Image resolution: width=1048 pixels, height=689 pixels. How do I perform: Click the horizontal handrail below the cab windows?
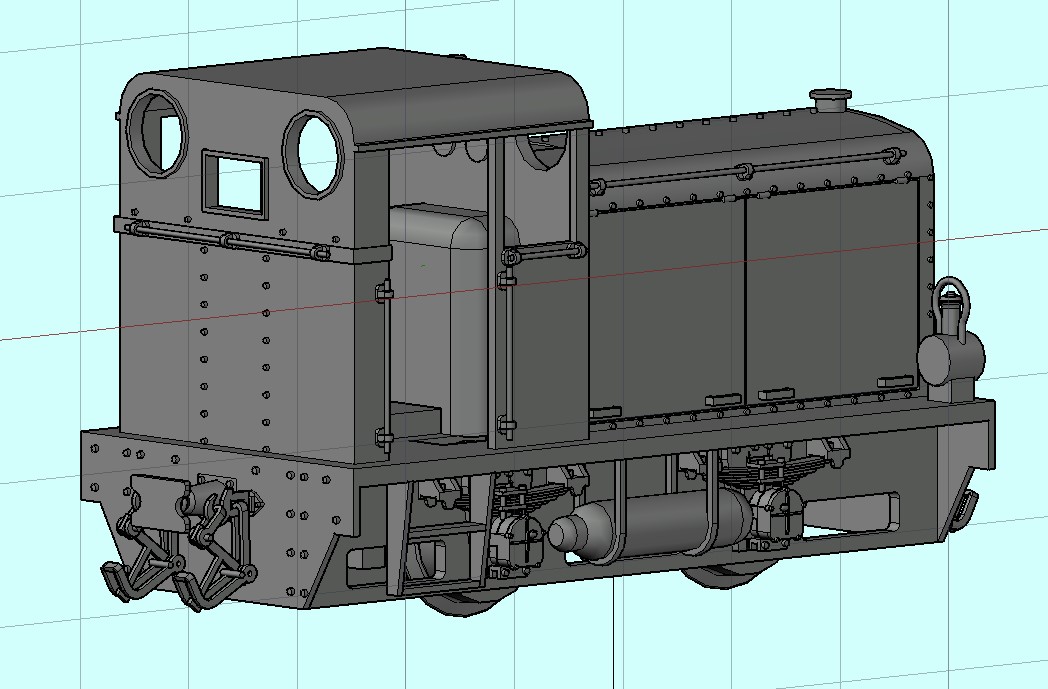point(227,239)
